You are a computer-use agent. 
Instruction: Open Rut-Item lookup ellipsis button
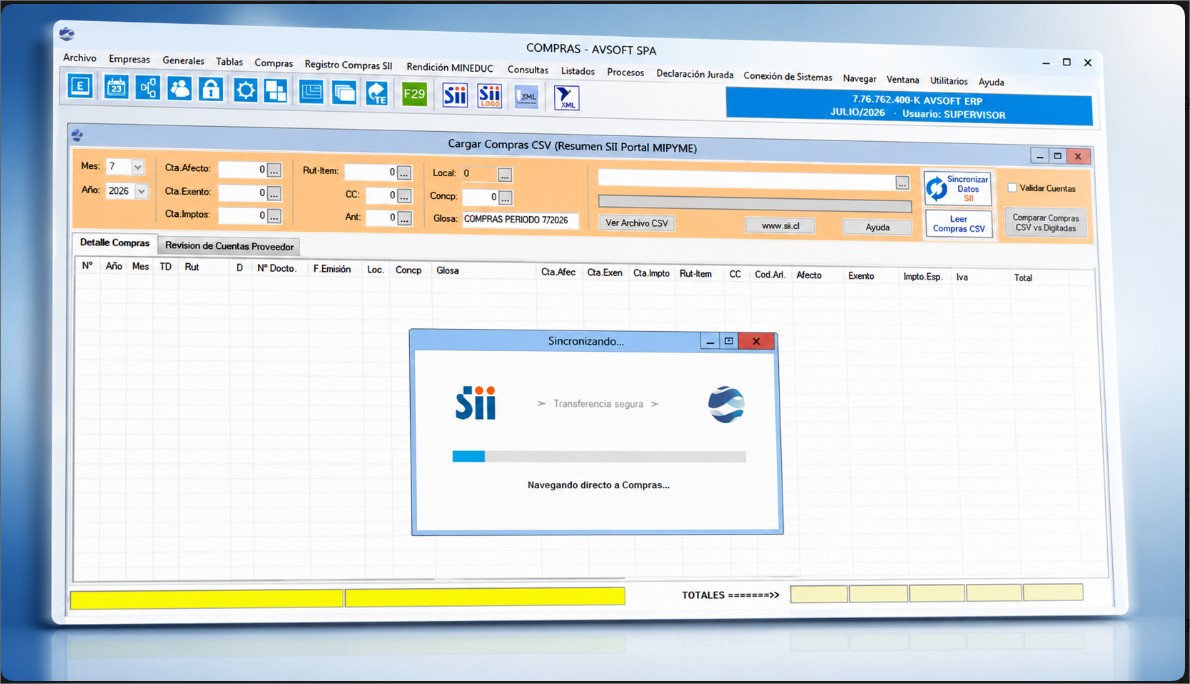tap(405, 173)
